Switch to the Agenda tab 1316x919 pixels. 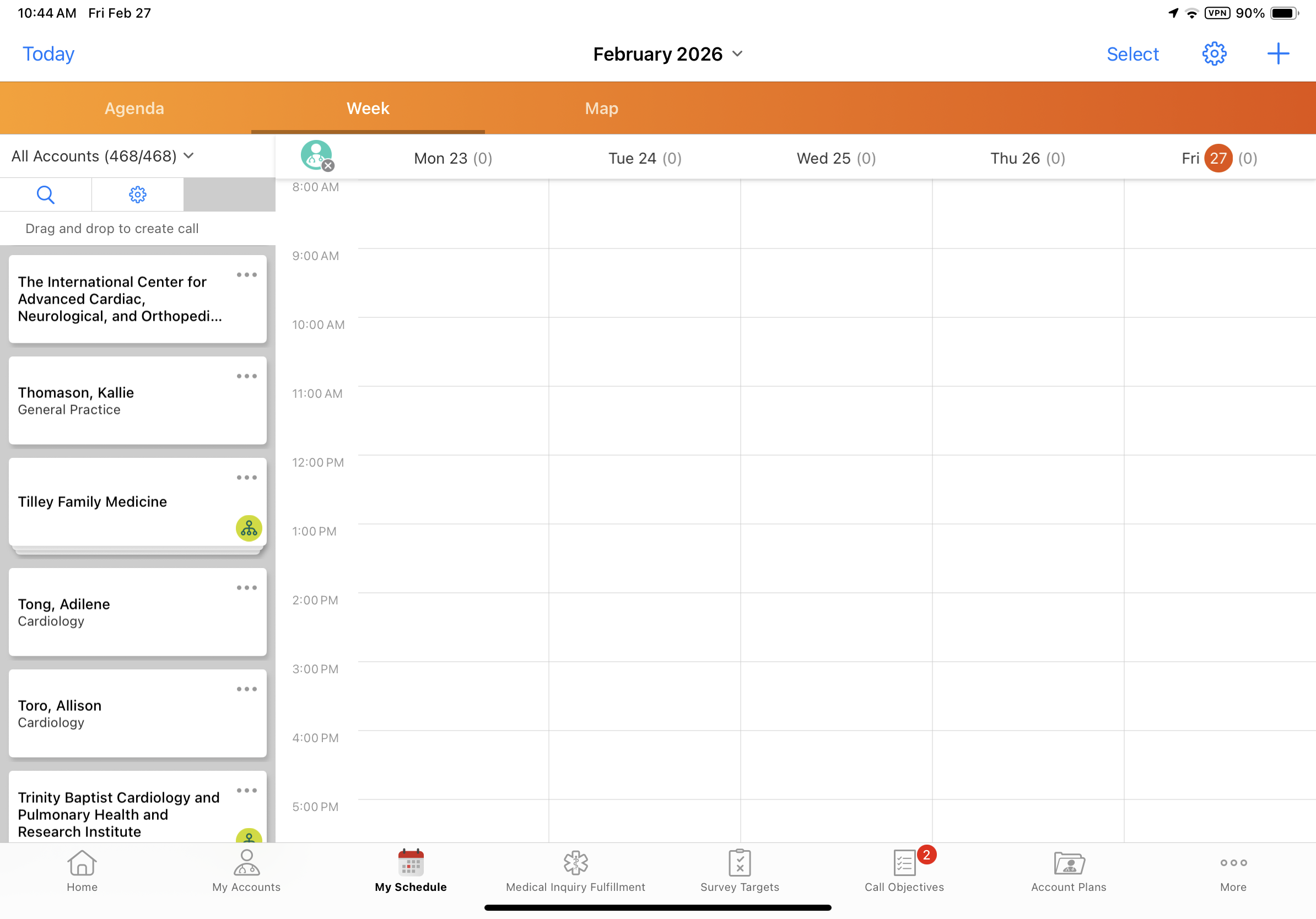tap(134, 109)
